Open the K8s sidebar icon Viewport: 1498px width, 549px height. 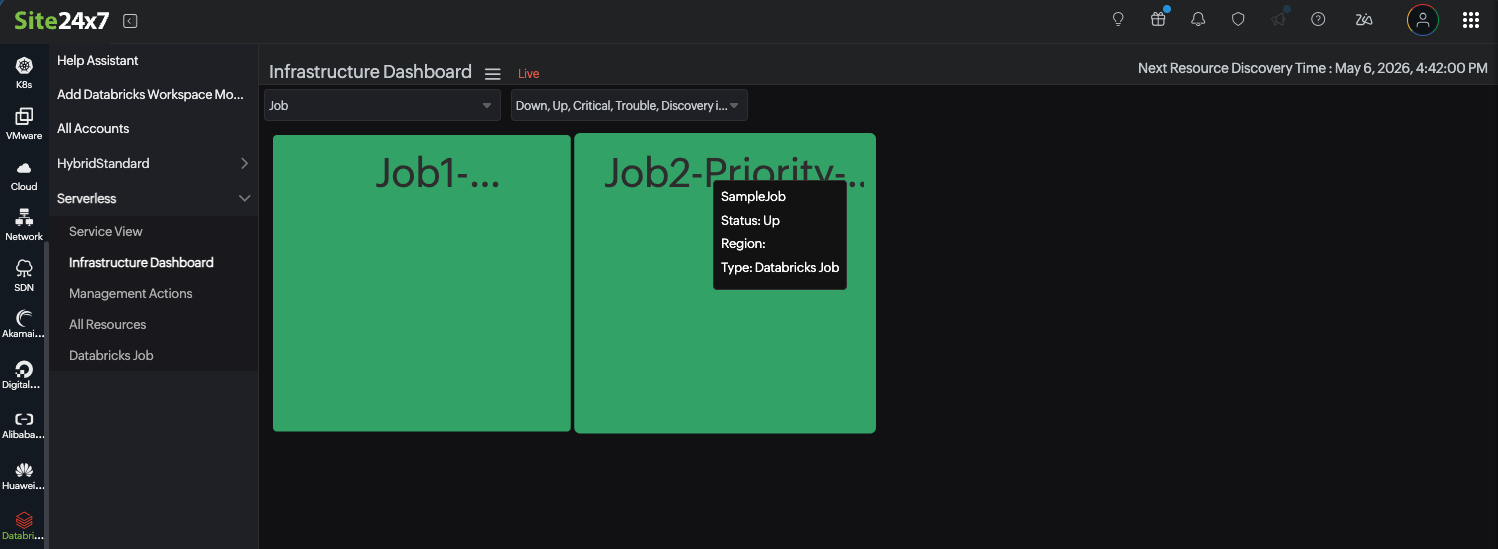pos(24,73)
